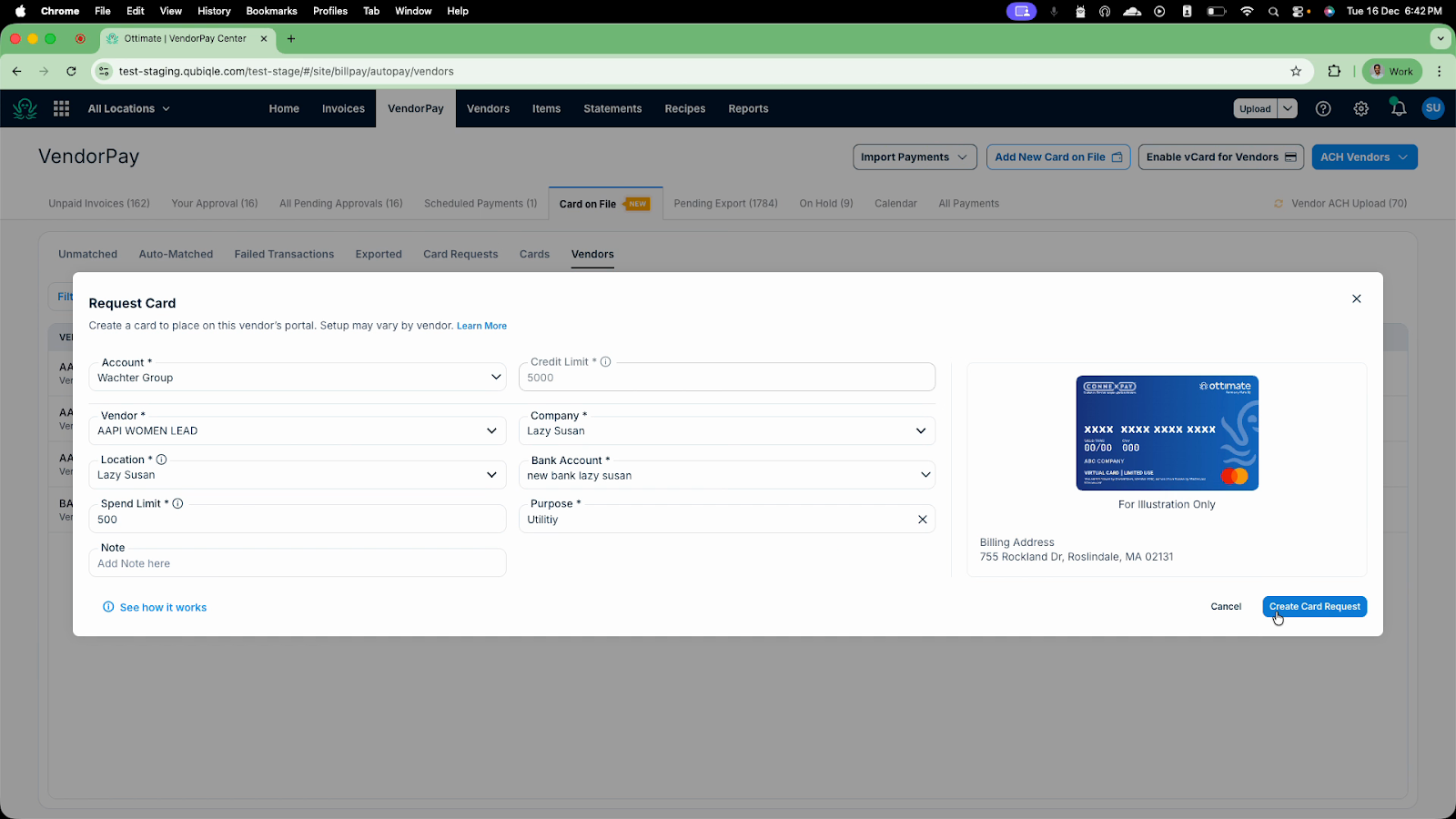Viewport: 1456px width, 819px height.
Task: Click the site info icon in address bar
Action: (x=104, y=71)
